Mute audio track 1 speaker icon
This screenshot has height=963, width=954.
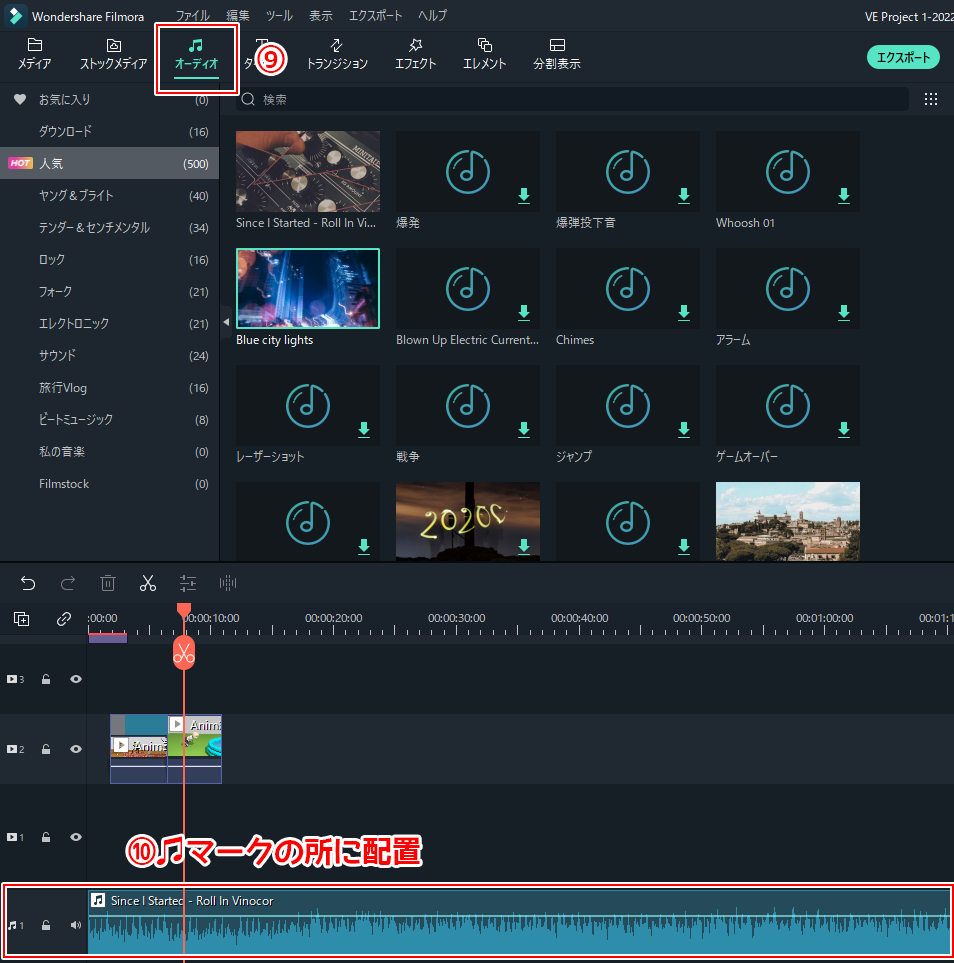[76, 925]
